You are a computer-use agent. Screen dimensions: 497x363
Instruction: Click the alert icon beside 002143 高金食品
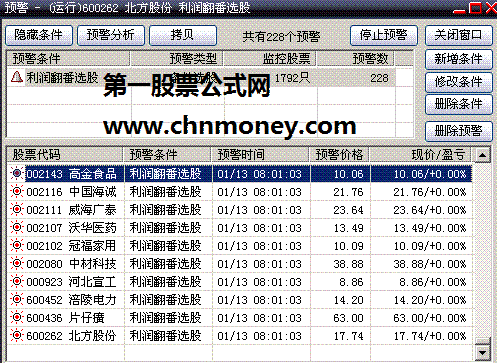[17, 173]
